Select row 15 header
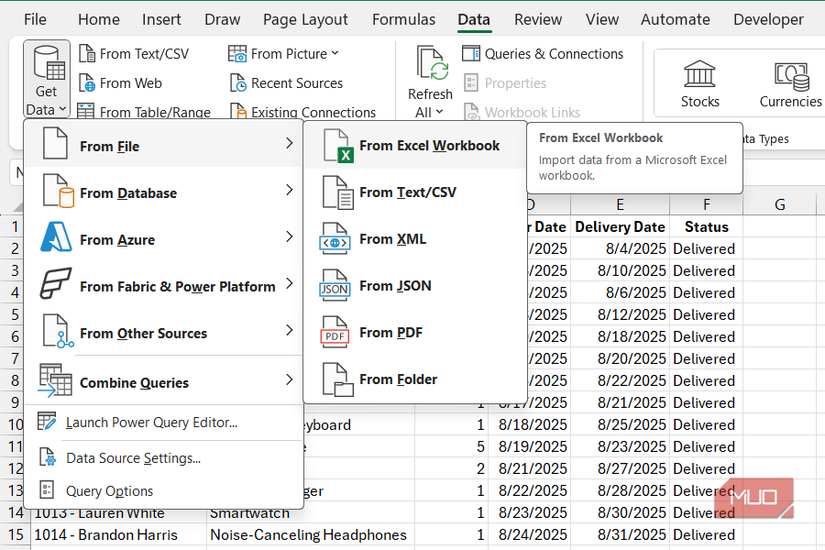825x550 pixels. [x=15, y=535]
